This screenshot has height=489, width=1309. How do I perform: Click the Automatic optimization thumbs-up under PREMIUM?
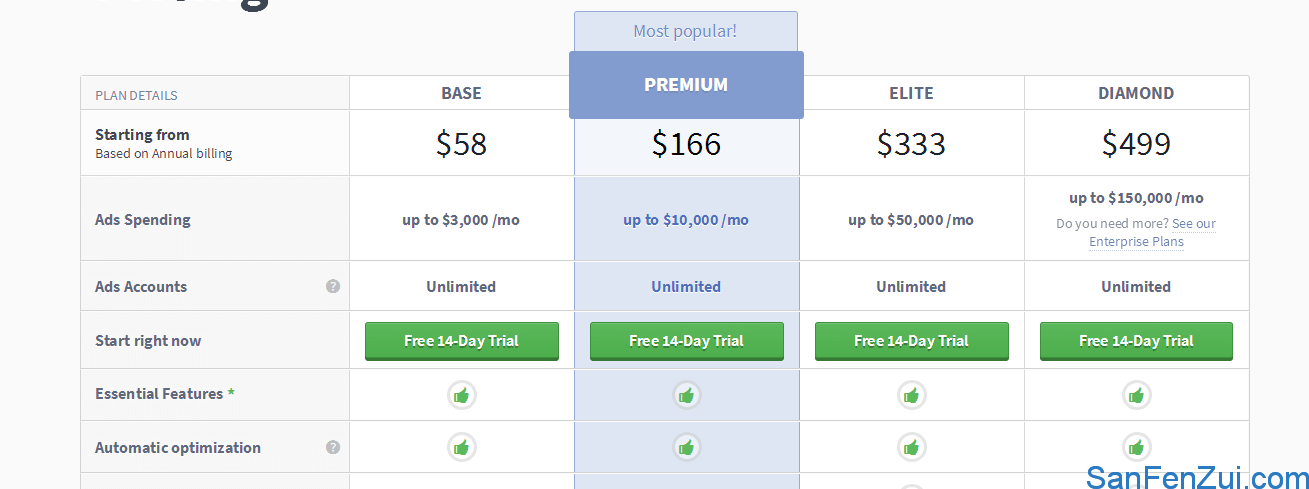click(x=686, y=447)
